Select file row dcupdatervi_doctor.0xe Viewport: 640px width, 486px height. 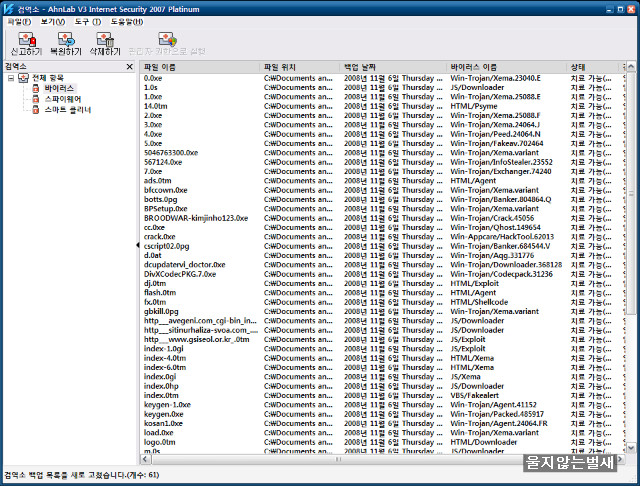pyautogui.click(x=382, y=265)
